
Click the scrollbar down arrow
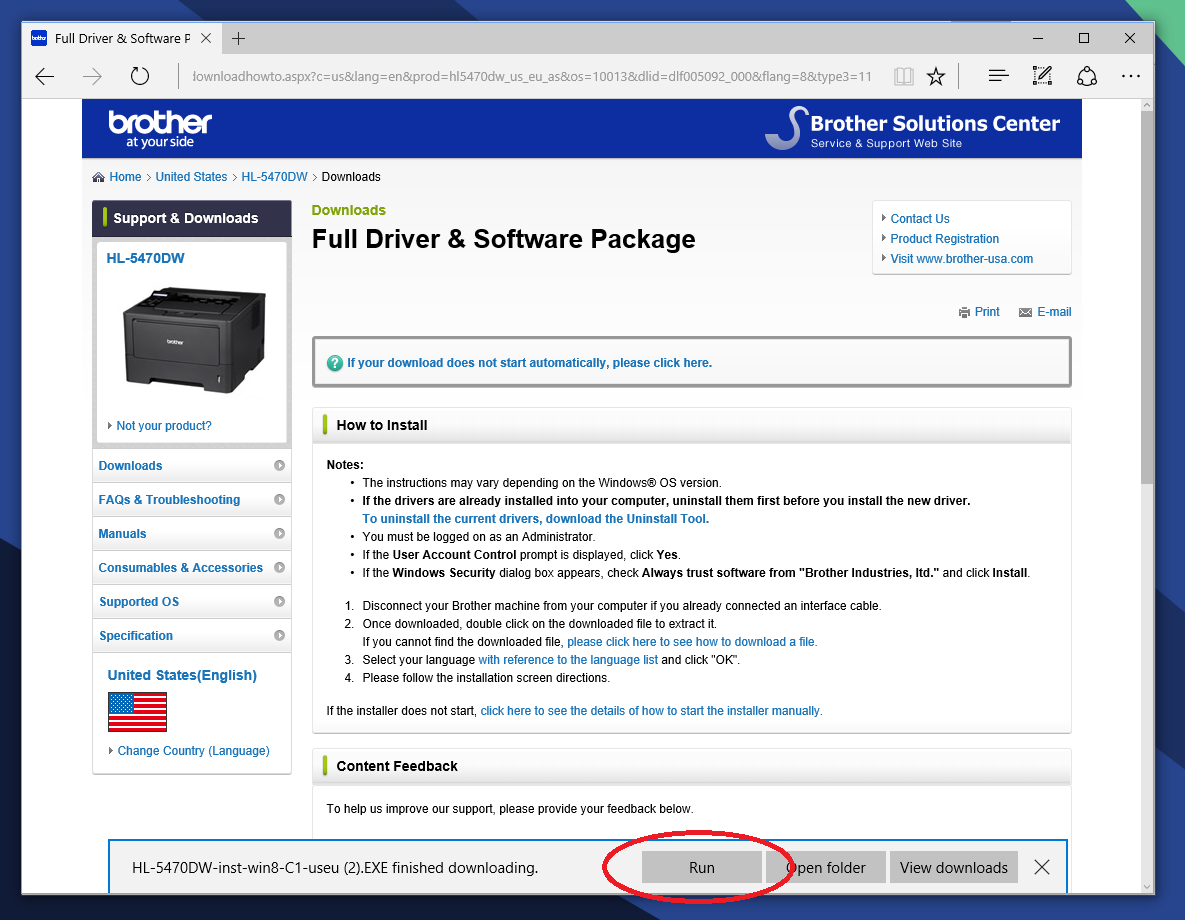click(1147, 887)
